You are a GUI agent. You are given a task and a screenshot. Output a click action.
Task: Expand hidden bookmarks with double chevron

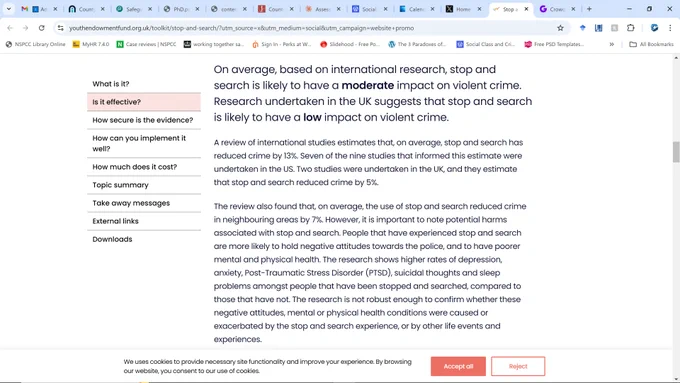click(611, 44)
